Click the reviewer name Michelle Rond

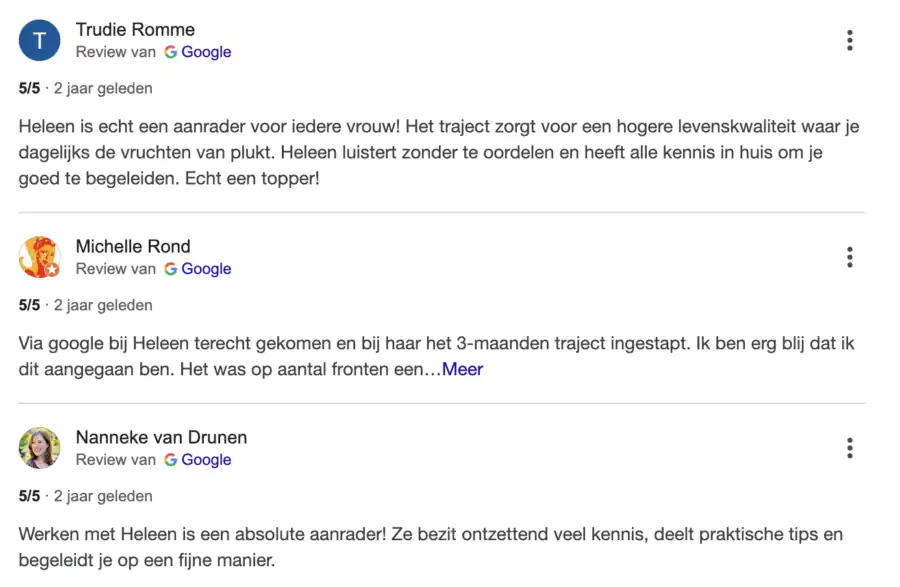[x=133, y=246]
